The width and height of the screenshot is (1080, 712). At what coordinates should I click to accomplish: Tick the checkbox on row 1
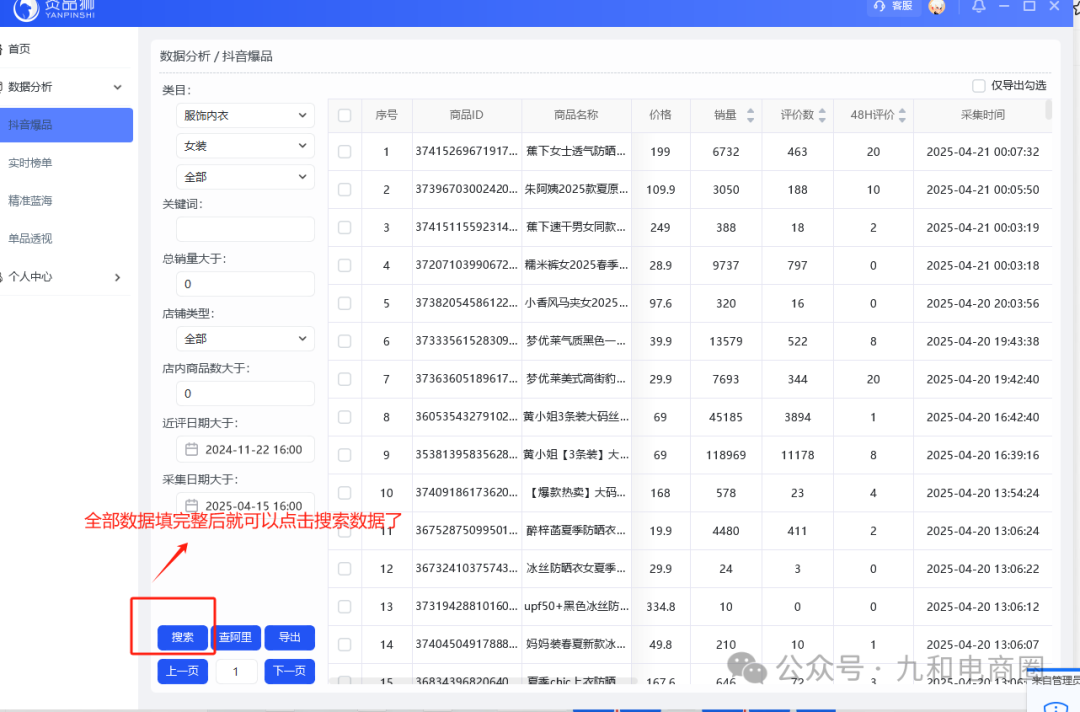pyautogui.click(x=344, y=151)
